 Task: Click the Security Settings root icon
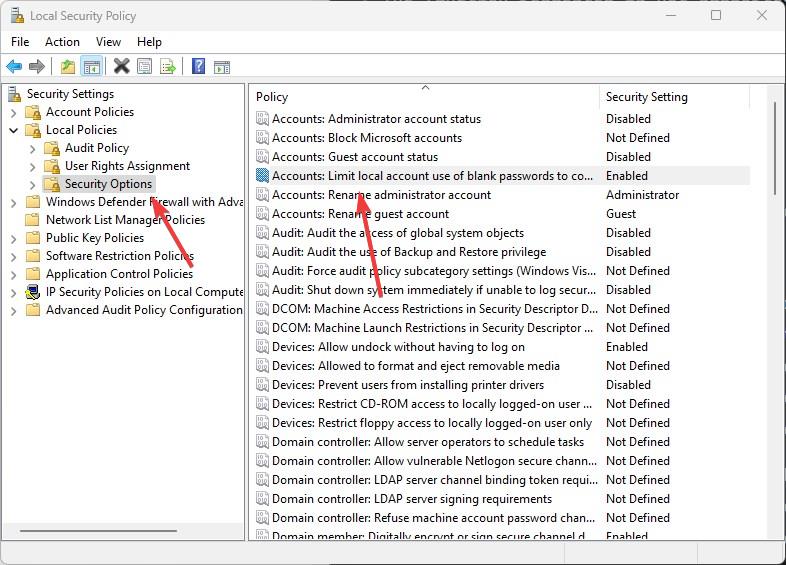point(15,94)
